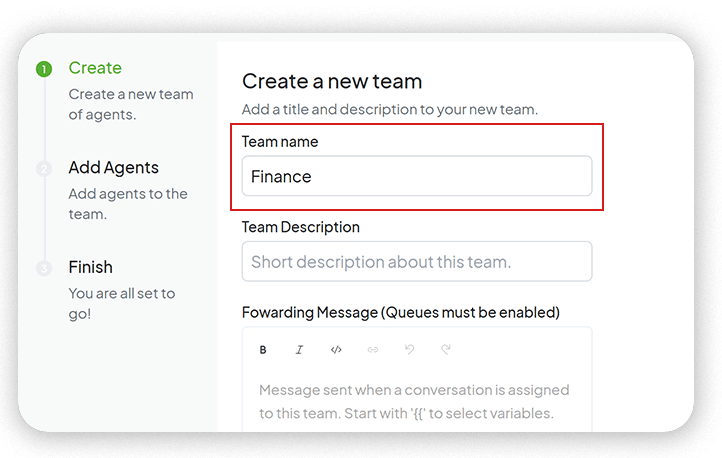Toggle bold formatting in message editor
The height and width of the screenshot is (458, 722).
tap(263, 350)
